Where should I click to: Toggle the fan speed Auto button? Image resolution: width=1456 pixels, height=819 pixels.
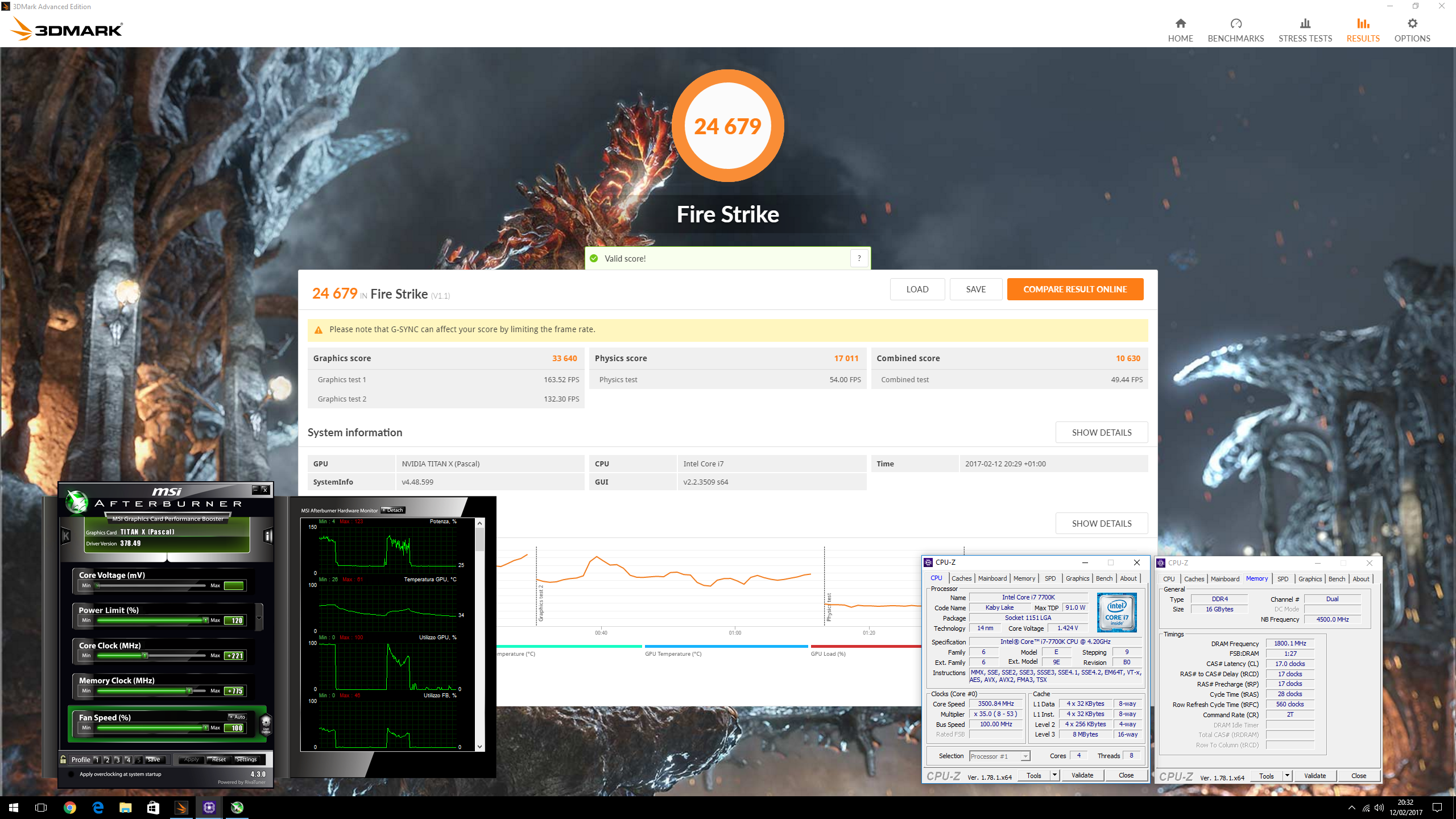[x=237, y=717]
